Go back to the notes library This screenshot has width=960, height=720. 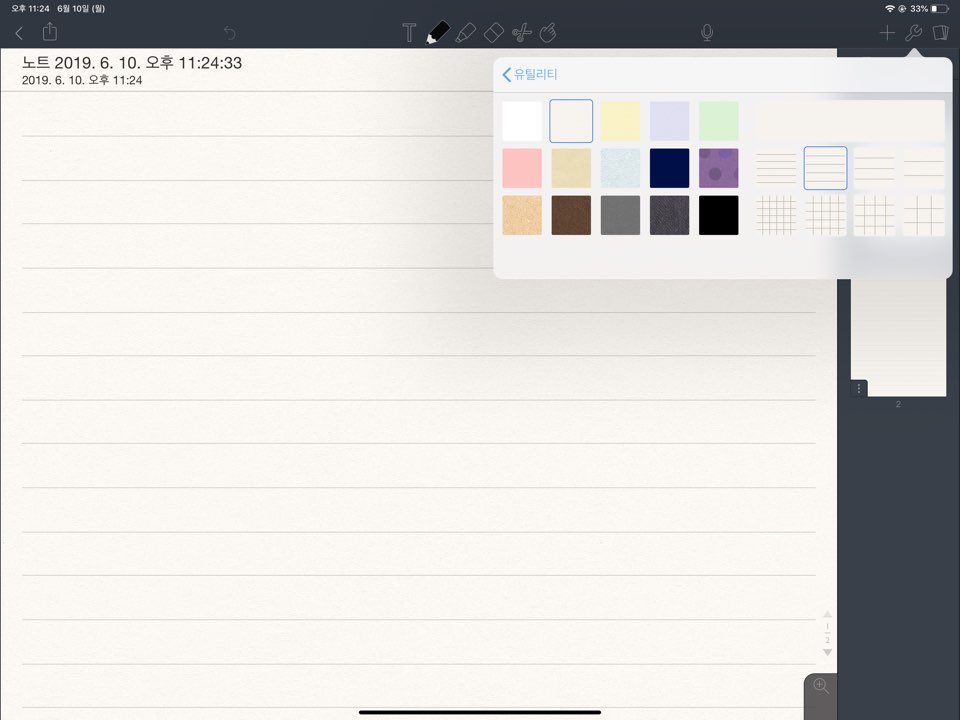pyautogui.click(x=19, y=33)
